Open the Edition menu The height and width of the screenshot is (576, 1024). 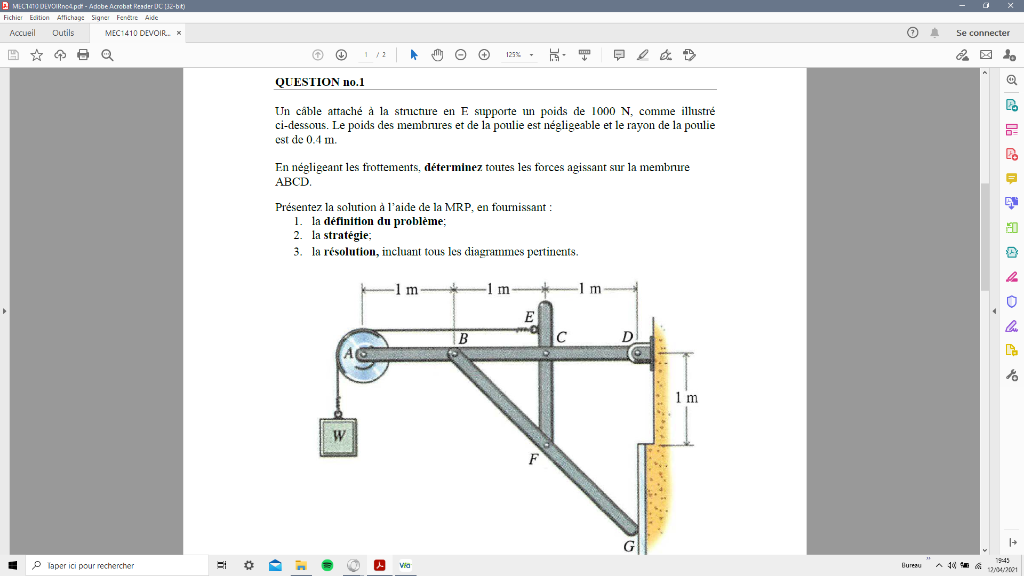point(39,18)
